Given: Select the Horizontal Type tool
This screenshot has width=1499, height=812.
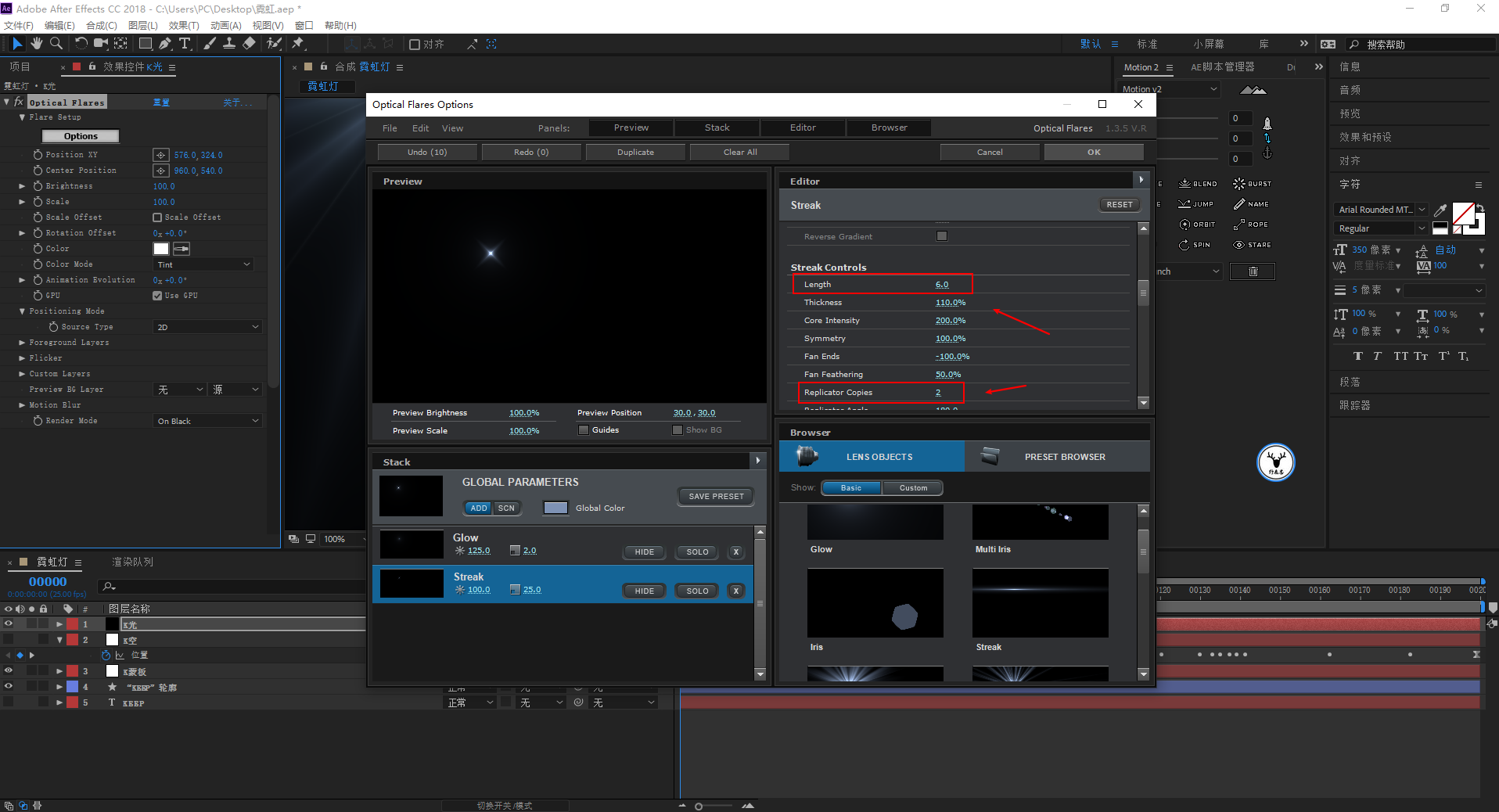Looking at the screenshot, I should [x=185, y=44].
